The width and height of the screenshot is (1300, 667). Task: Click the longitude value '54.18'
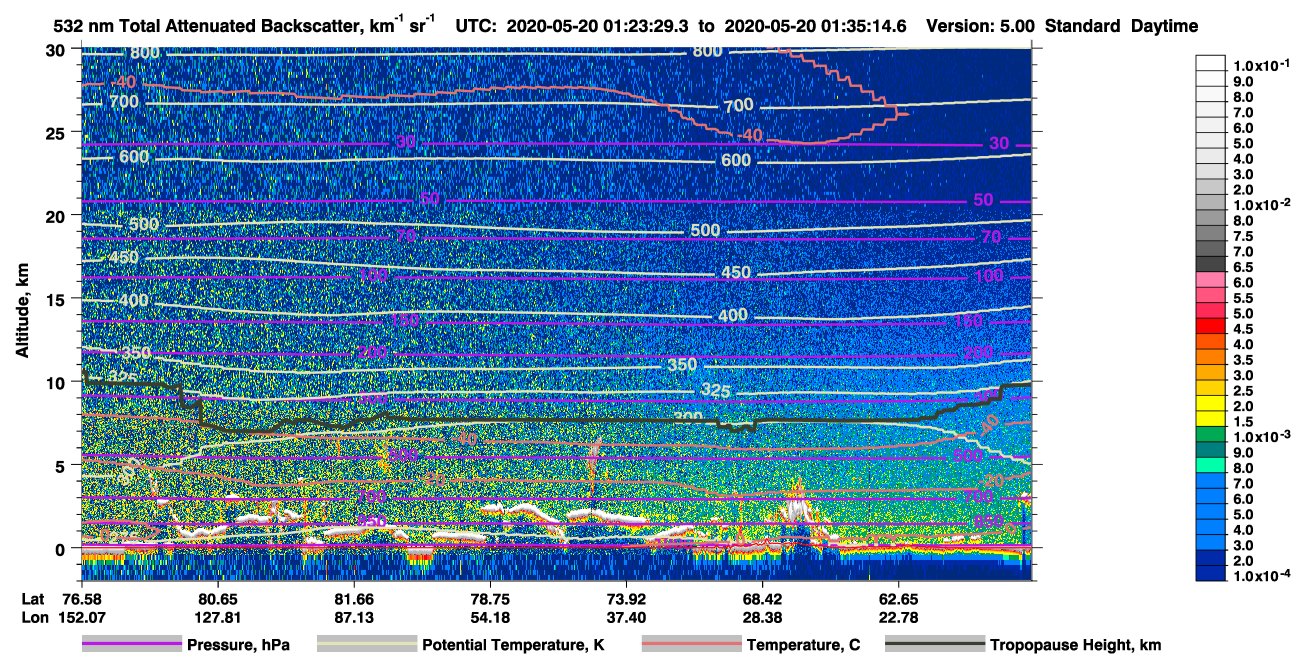click(489, 616)
